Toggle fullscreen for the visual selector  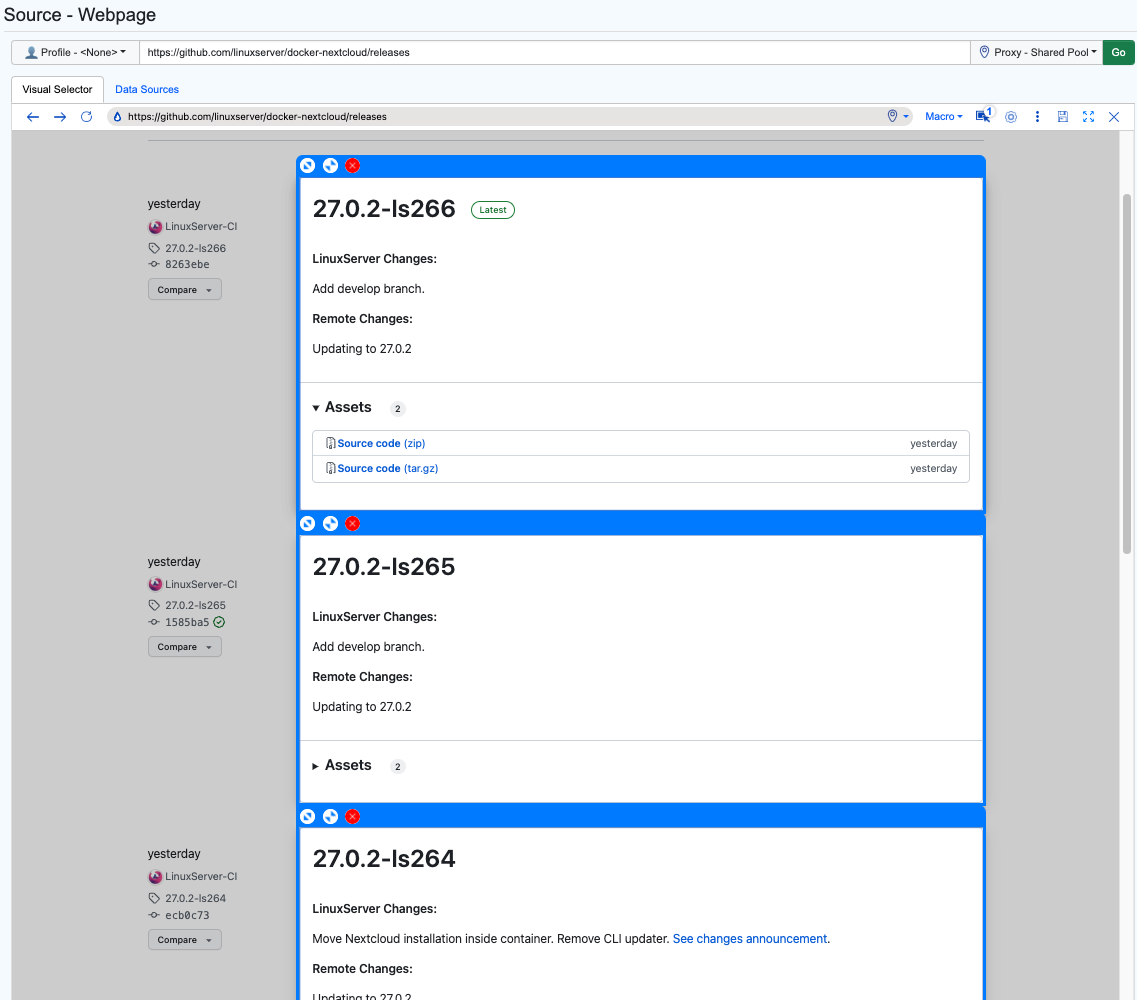click(1088, 117)
